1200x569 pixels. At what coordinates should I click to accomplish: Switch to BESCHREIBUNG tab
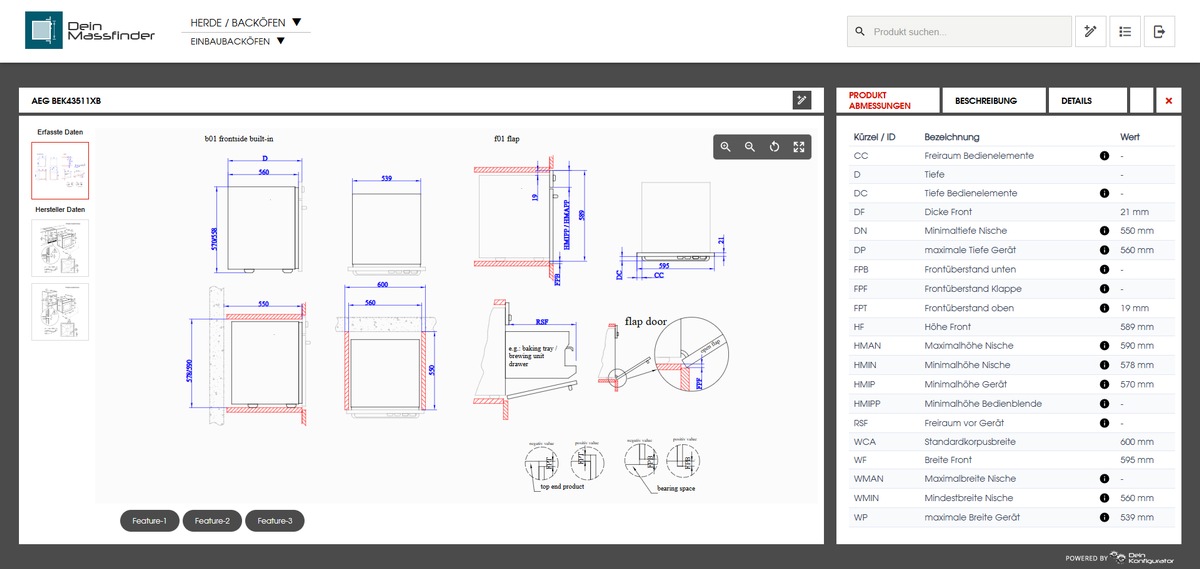point(994,100)
